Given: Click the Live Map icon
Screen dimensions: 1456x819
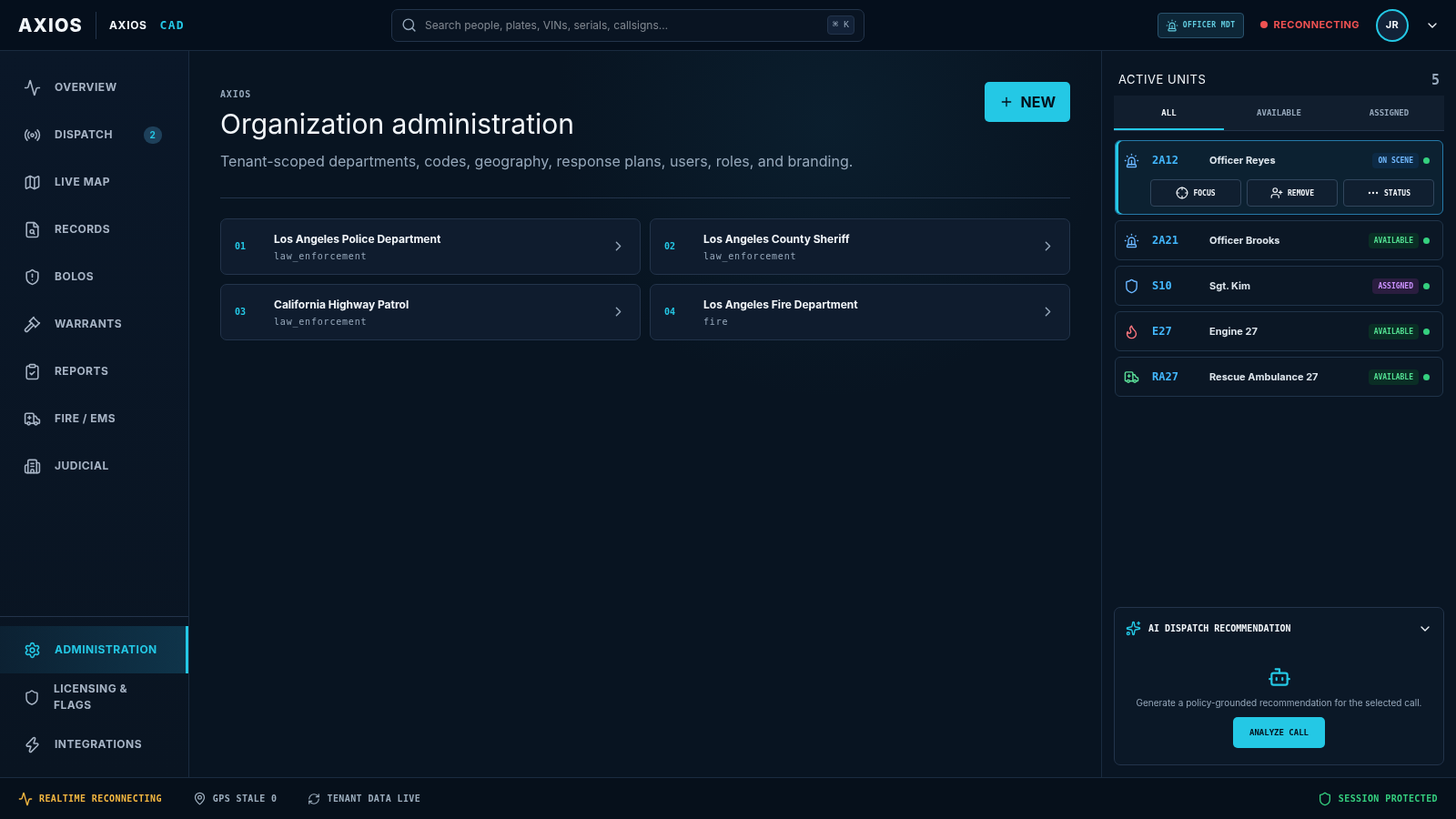Looking at the screenshot, I should pos(33,182).
